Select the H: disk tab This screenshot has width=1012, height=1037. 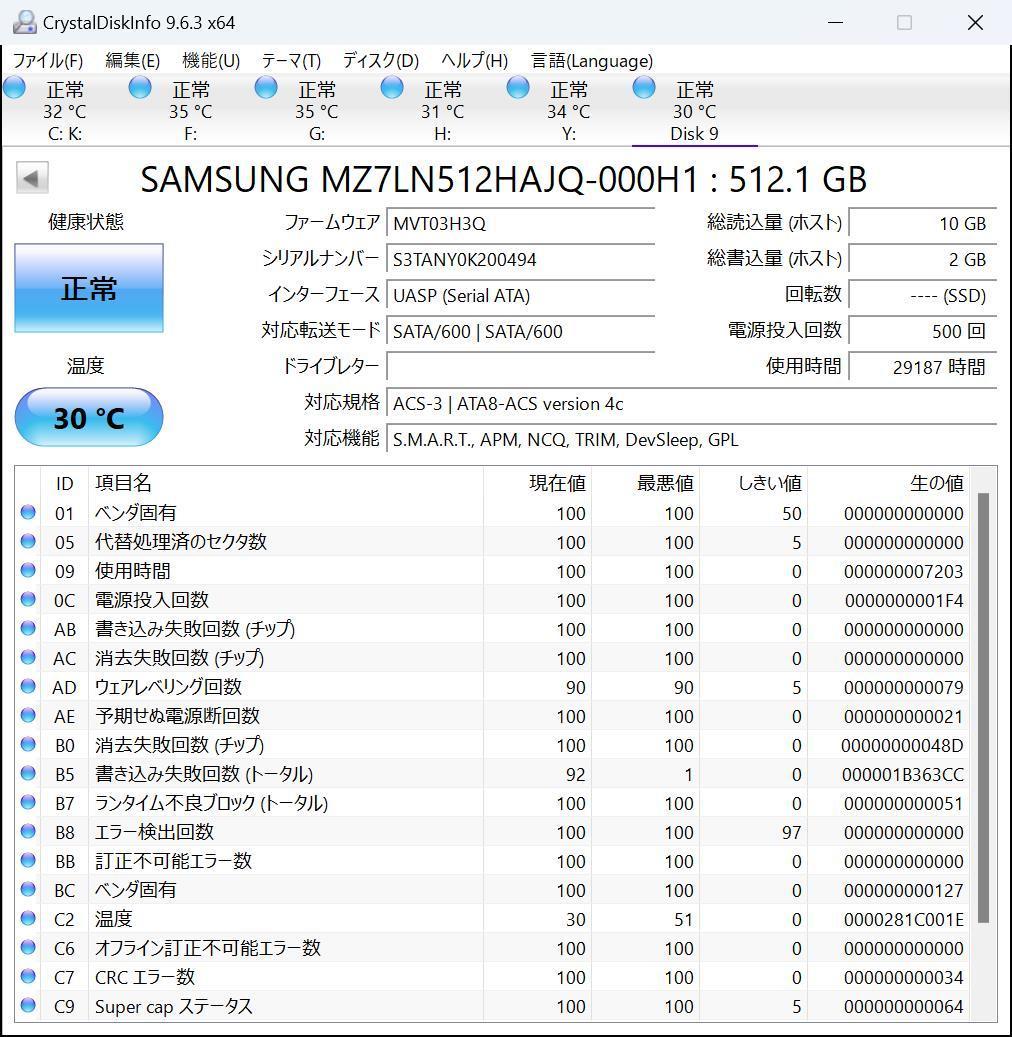tap(442, 110)
